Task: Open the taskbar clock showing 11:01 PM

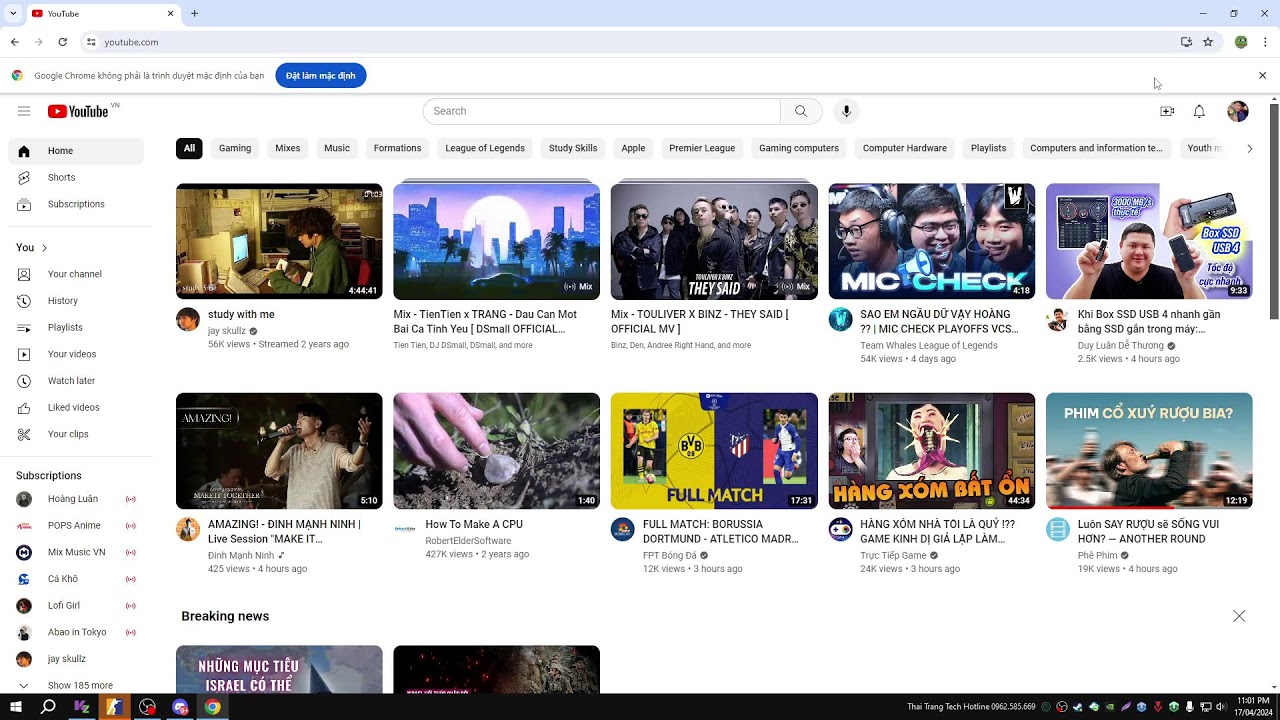Action: click(1253, 707)
